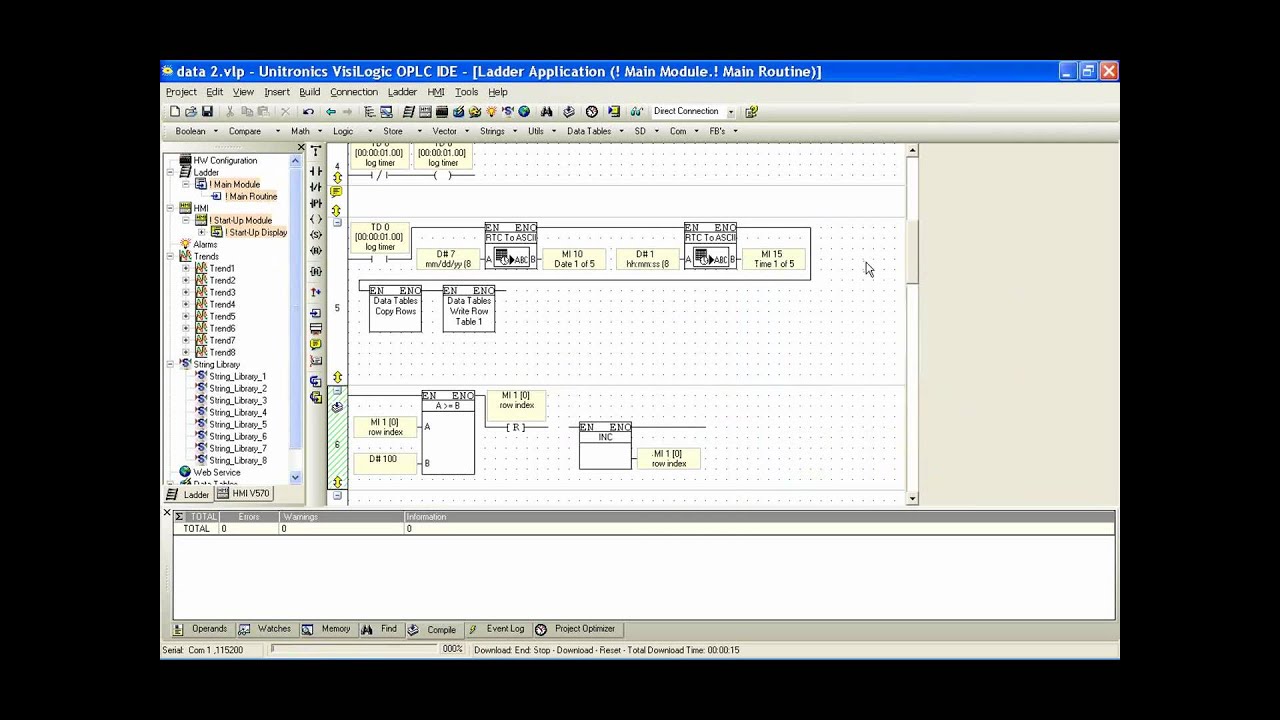Image resolution: width=1280 pixels, height=720 pixels.
Task: Open the Build menu
Action: (309, 92)
